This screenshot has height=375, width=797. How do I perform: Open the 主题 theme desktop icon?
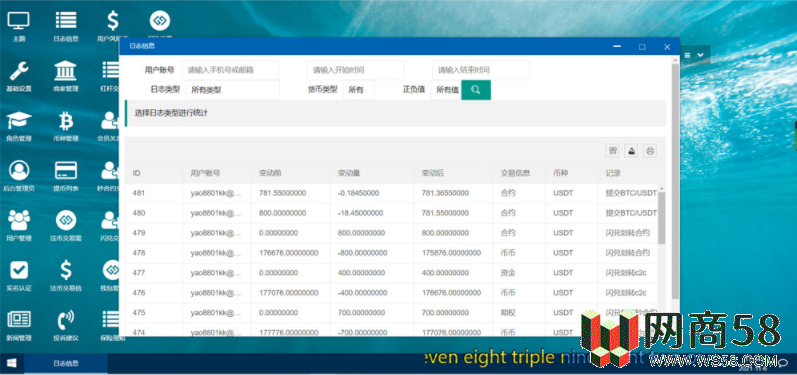pyautogui.click(x=19, y=26)
